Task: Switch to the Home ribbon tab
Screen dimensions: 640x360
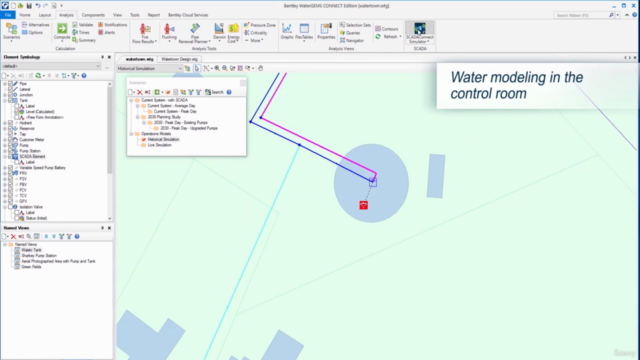Action: pos(25,15)
